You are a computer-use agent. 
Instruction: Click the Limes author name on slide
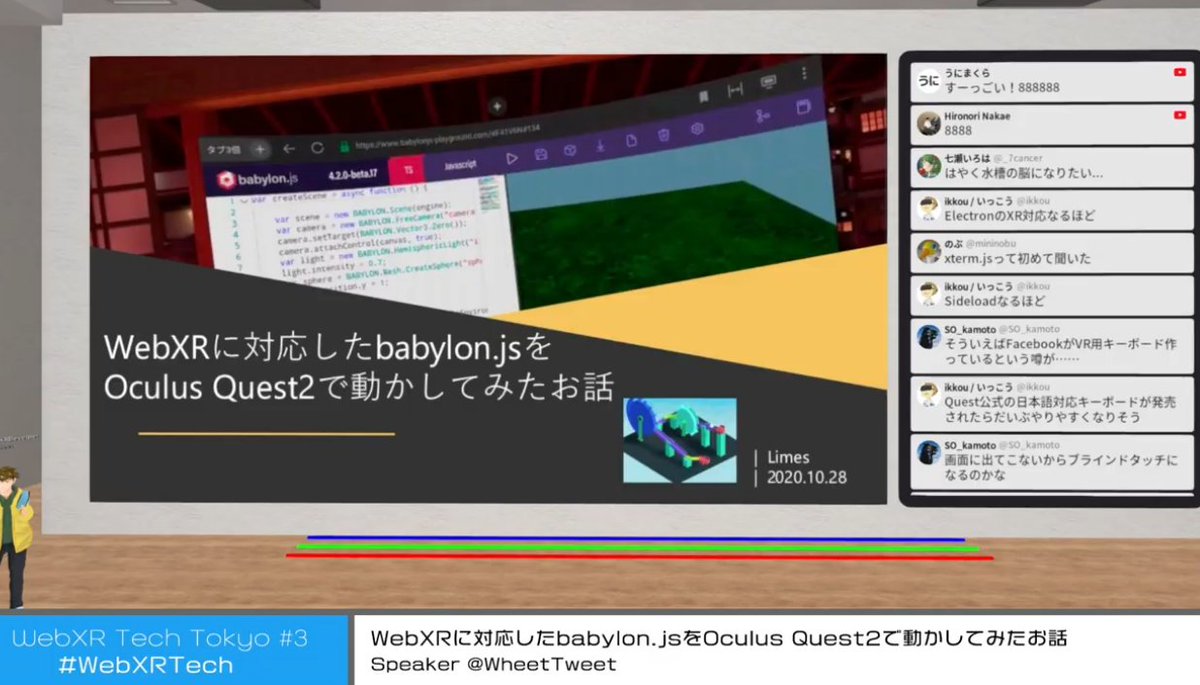click(x=789, y=457)
